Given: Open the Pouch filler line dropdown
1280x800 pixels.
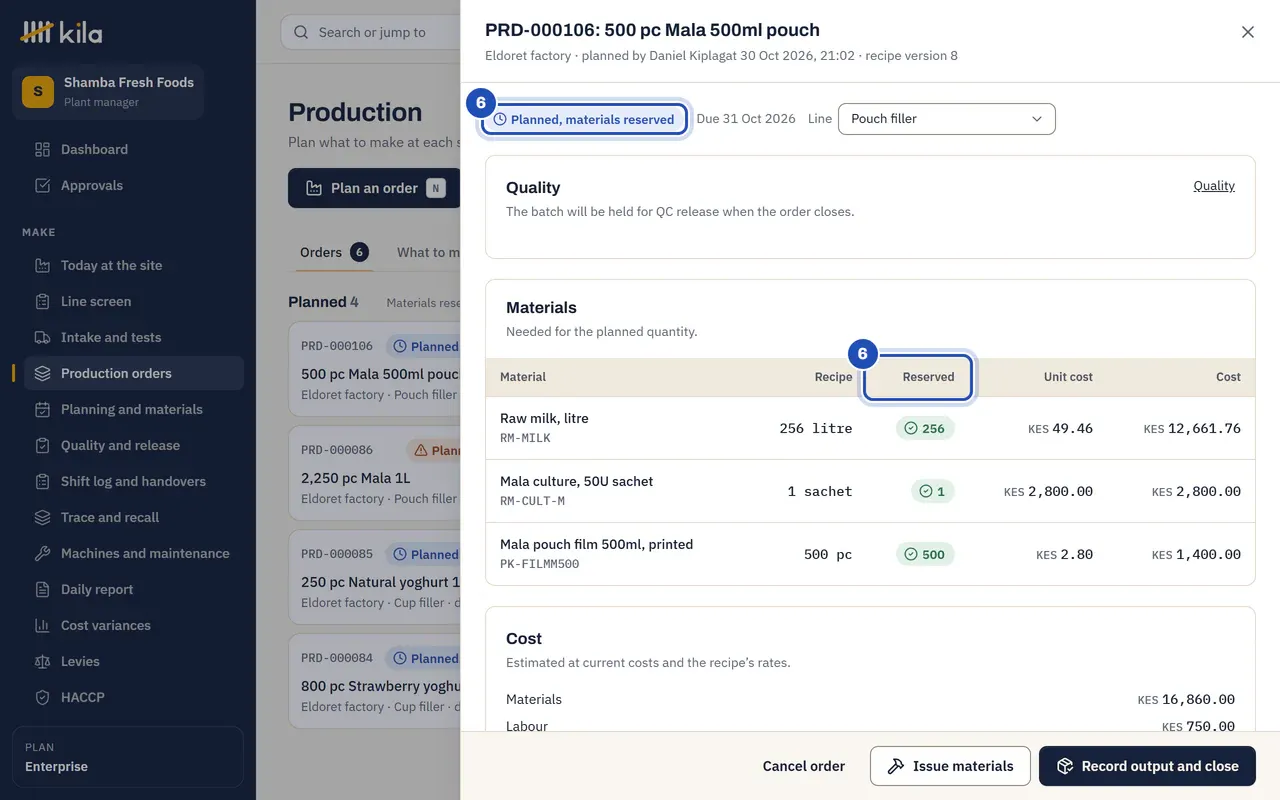Looking at the screenshot, I should point(946,118).
